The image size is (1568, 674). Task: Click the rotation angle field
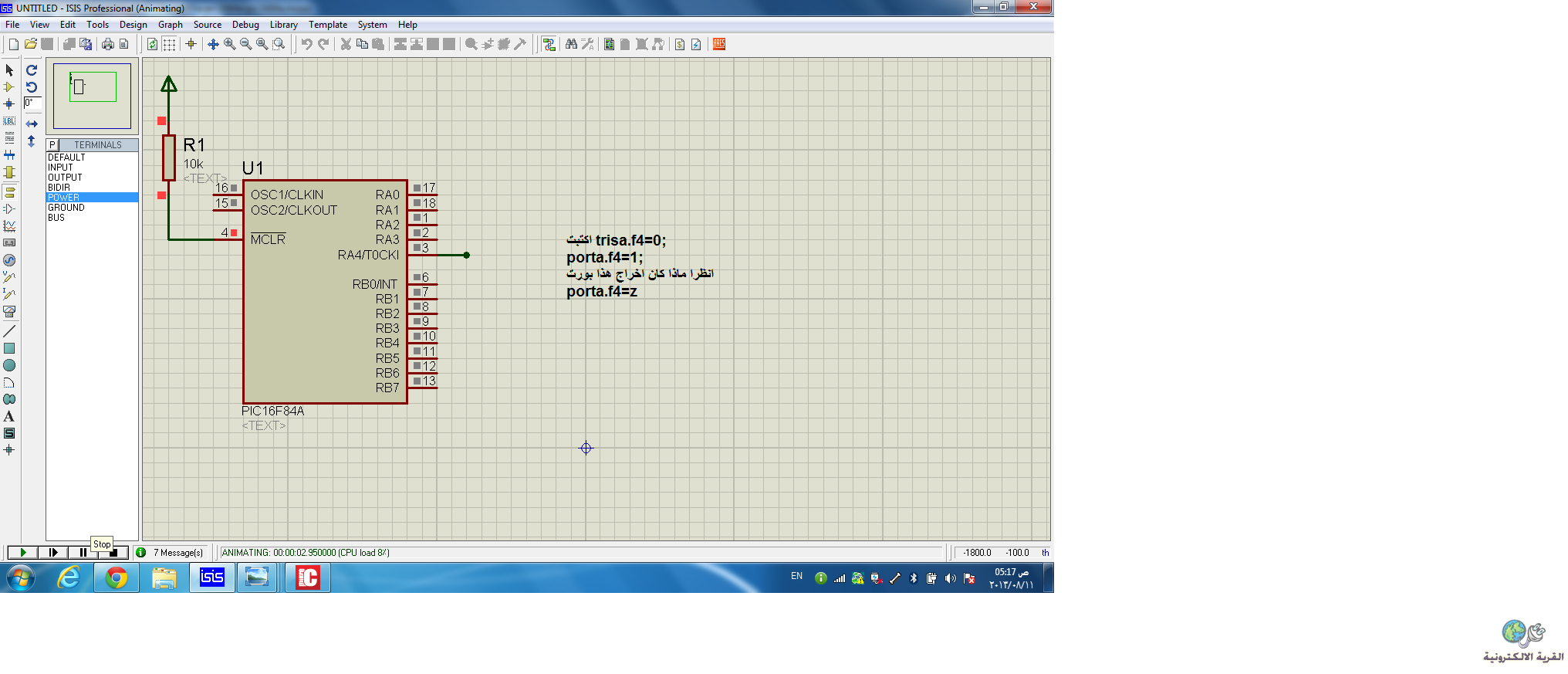tap(32, 103)
